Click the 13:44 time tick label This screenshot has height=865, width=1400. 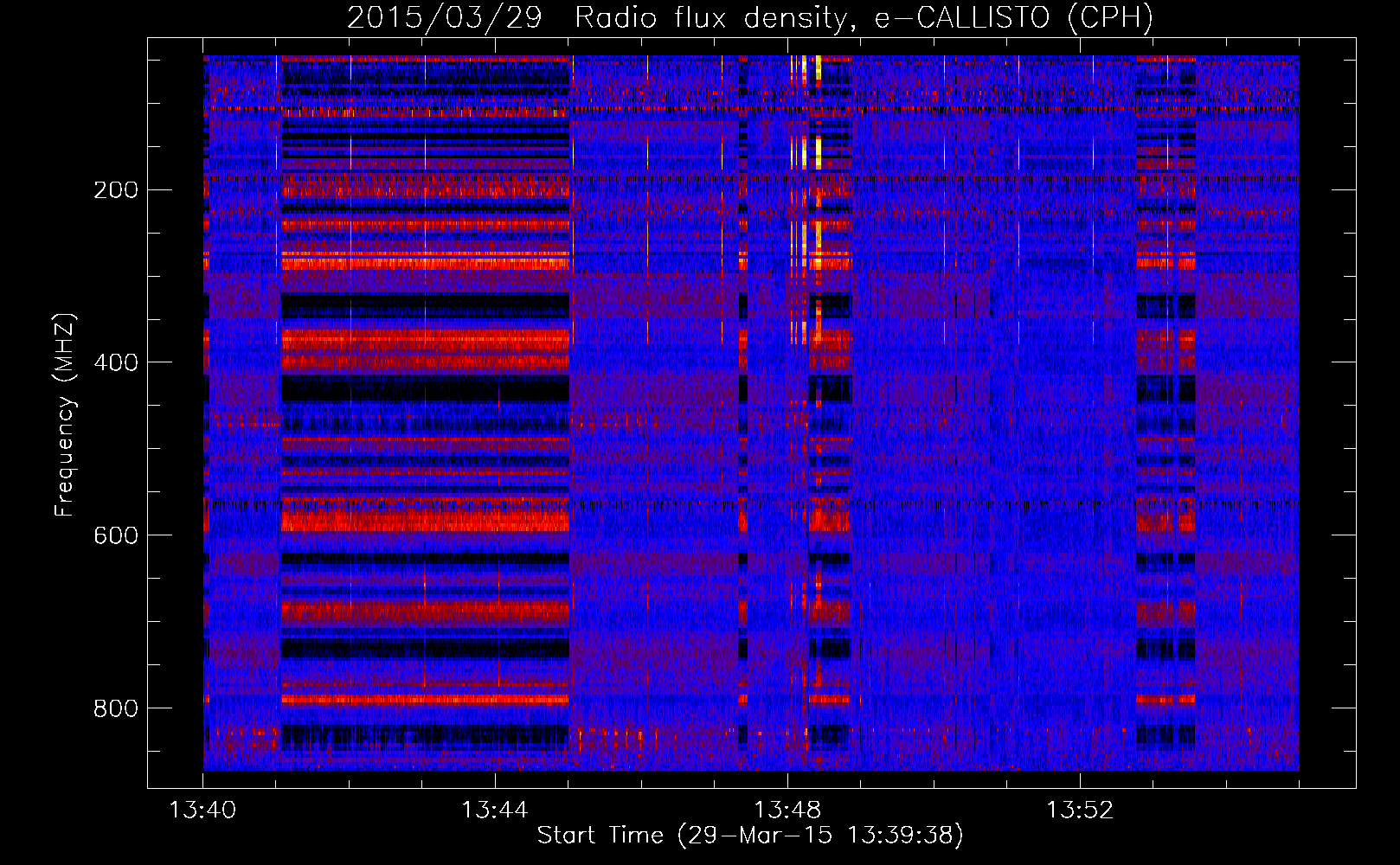pos(495,811)
